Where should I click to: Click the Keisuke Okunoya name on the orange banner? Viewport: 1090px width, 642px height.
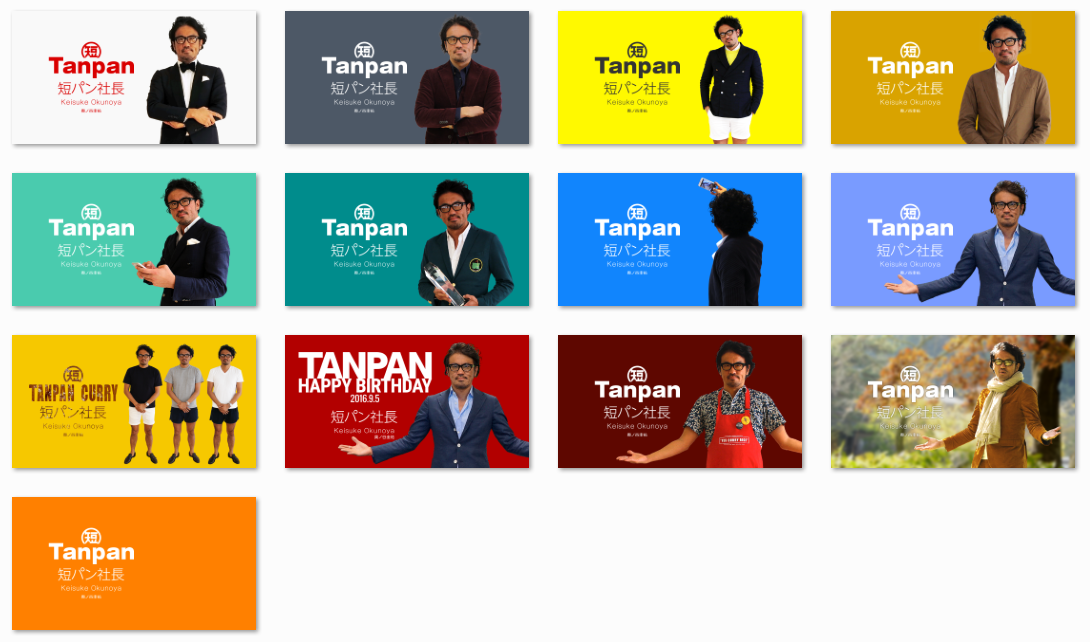click(91, 588)
